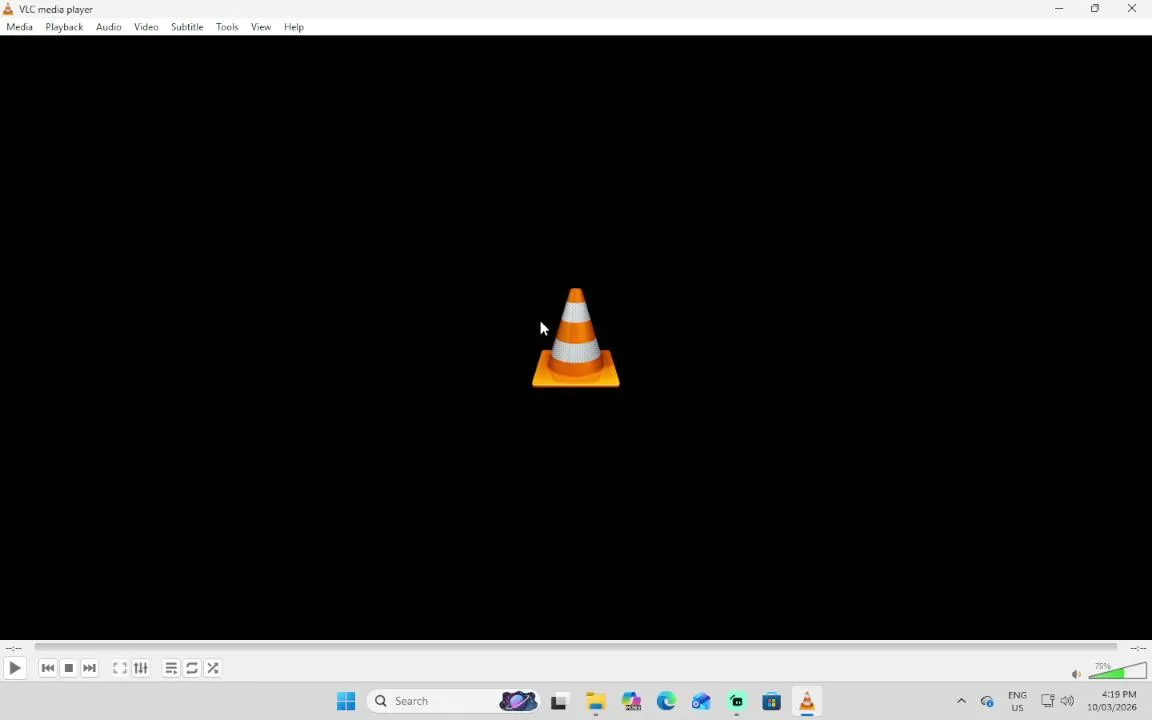Stop playback
Image resolution: width=1152 pixels, height=720 pixels.
tap(68, 668)
